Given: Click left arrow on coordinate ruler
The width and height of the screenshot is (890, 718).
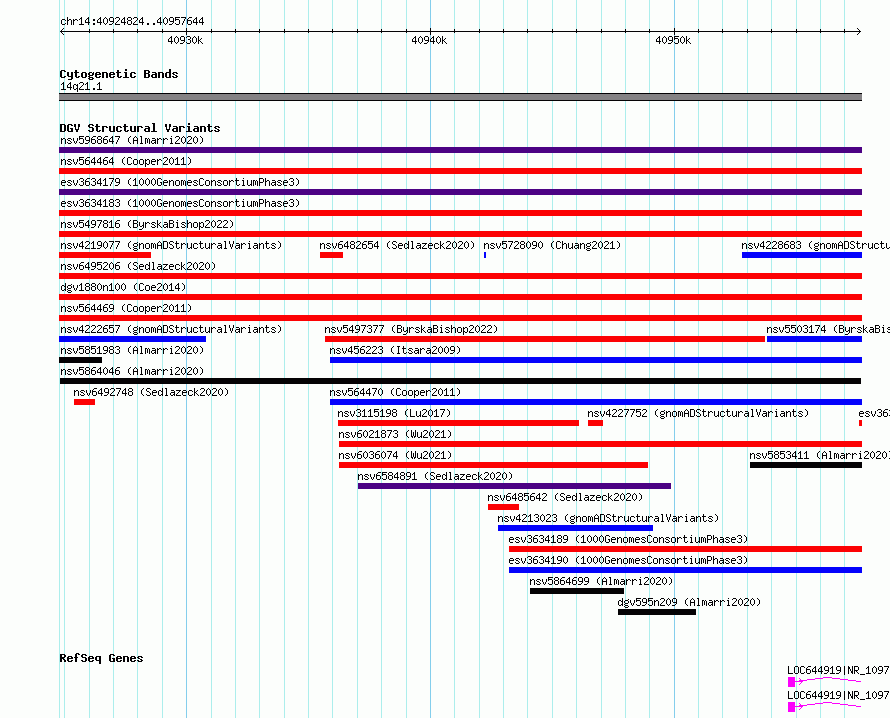Looking at the screenshot, I should [62, 32].
